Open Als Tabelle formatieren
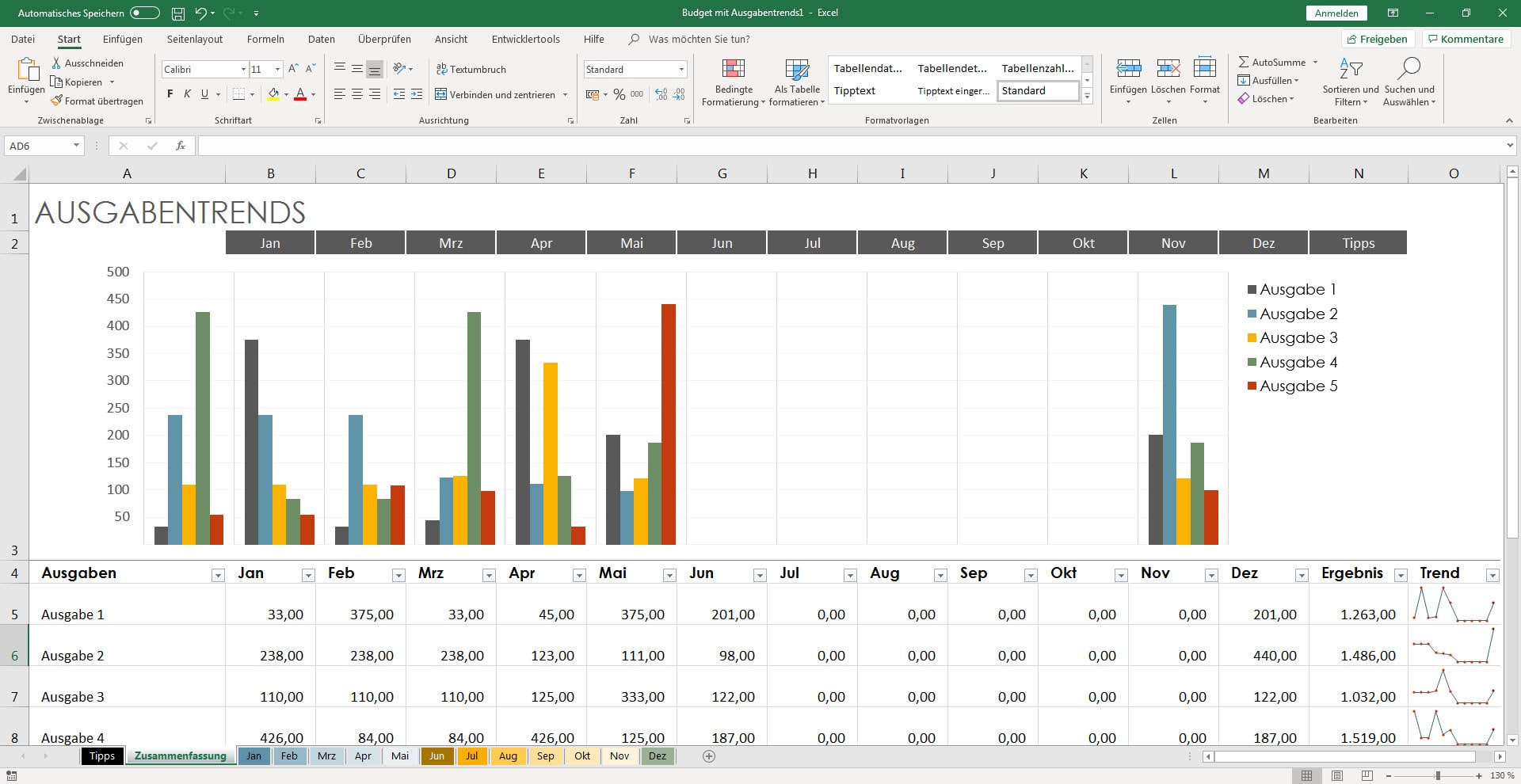The image size is (1521, 784). click(797, 82)
